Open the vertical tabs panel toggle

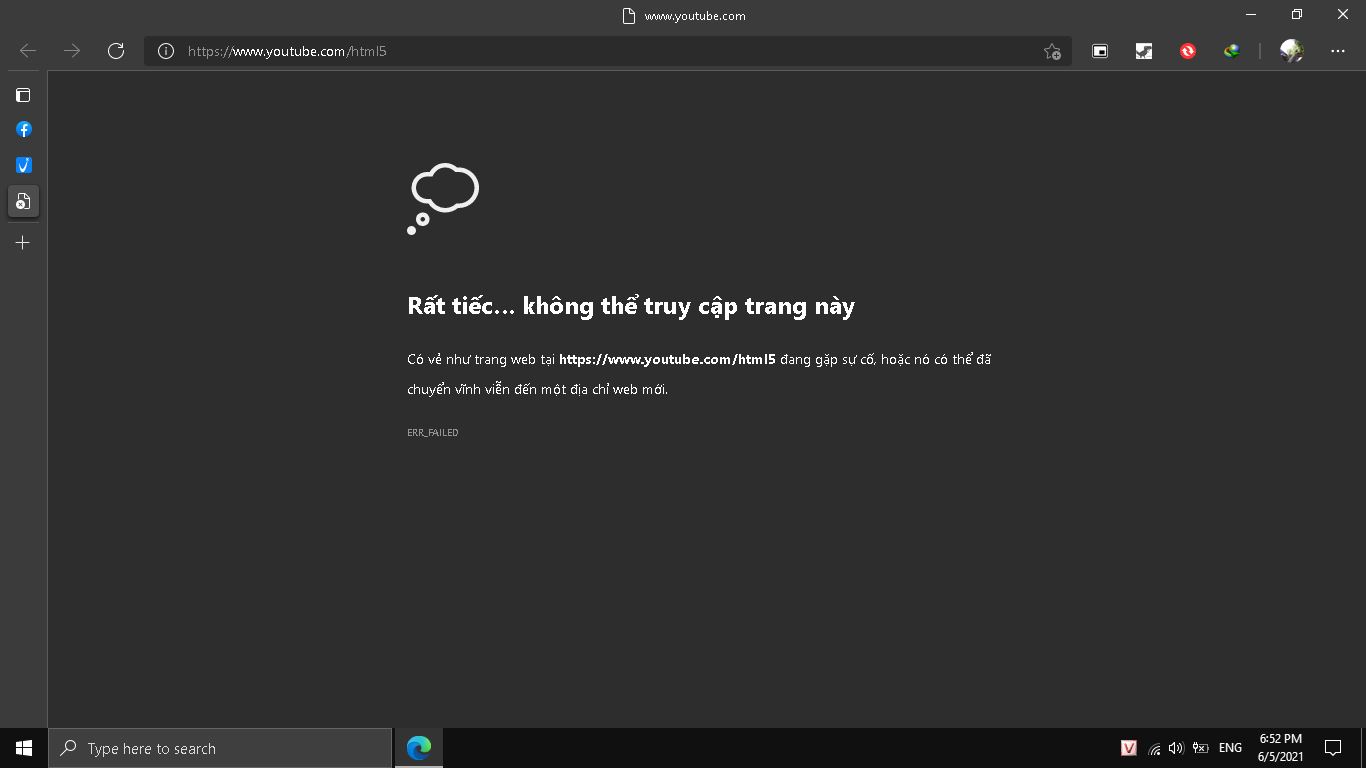(23, 95)
